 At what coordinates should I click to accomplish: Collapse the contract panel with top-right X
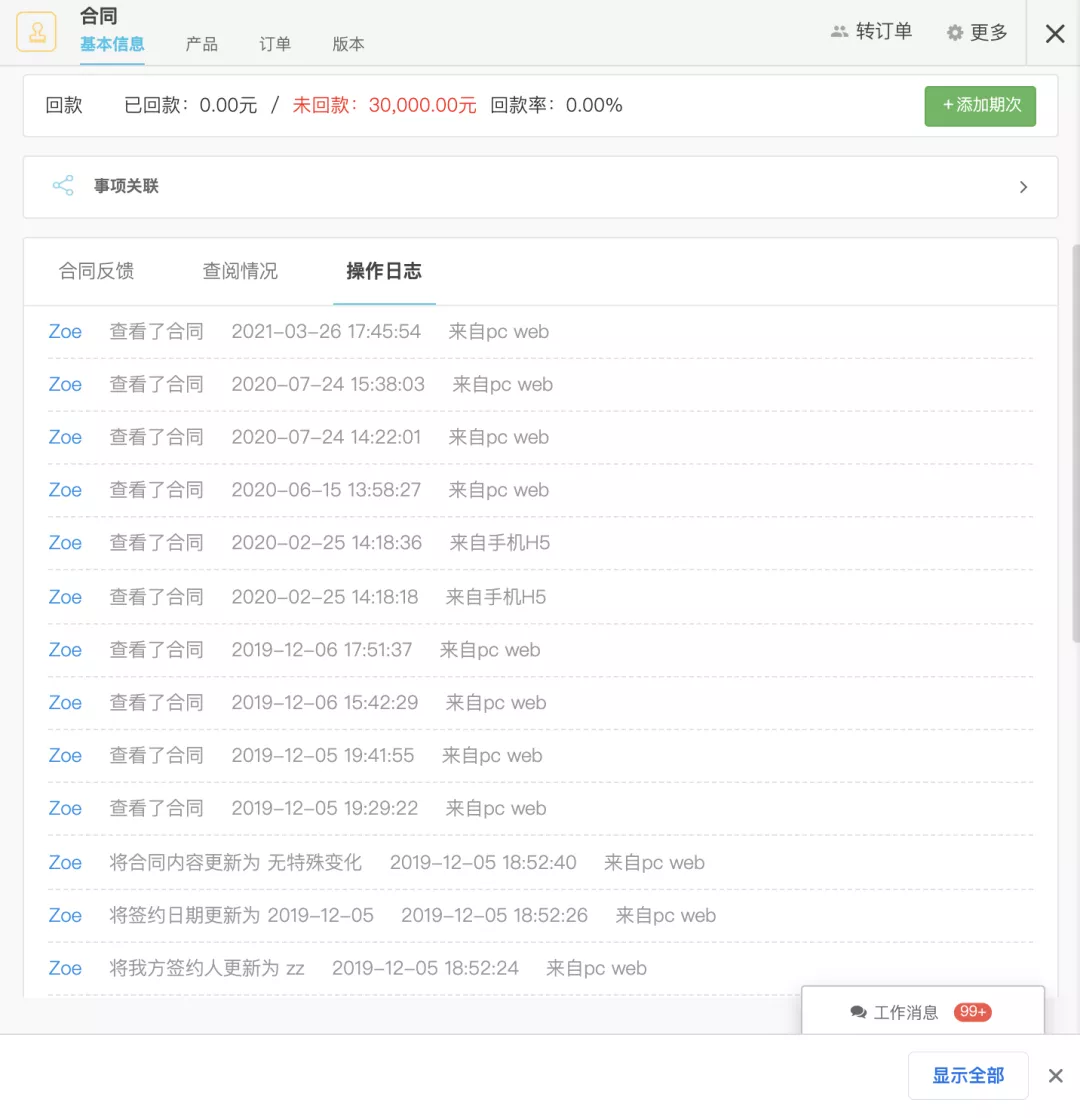[1054, 33]
